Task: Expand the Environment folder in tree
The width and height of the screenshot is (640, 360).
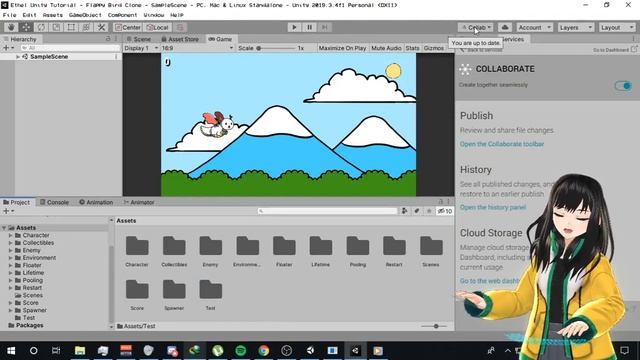Action: click(x=11, y=258)
